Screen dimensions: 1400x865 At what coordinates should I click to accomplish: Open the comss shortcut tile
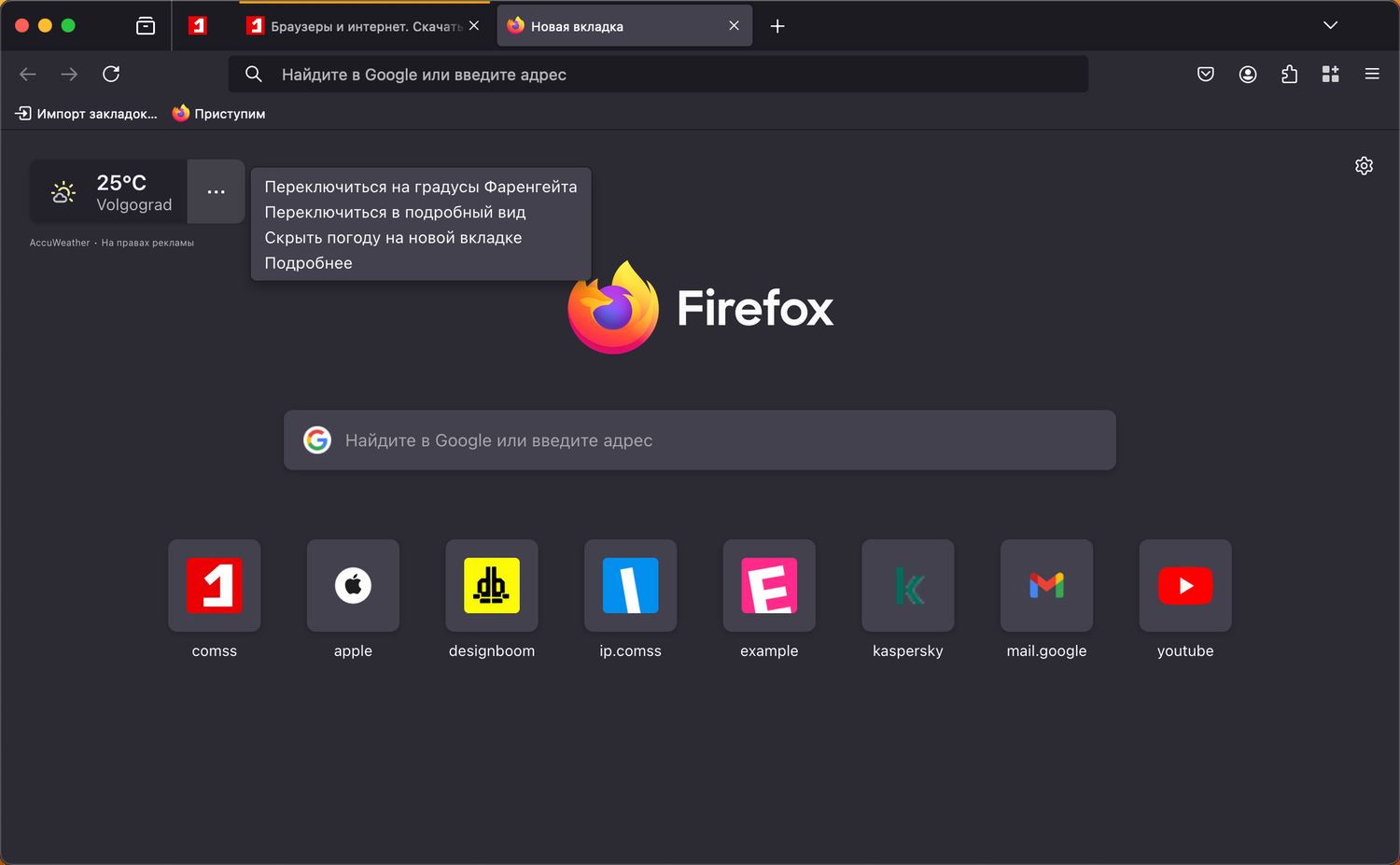pos(215,599)
